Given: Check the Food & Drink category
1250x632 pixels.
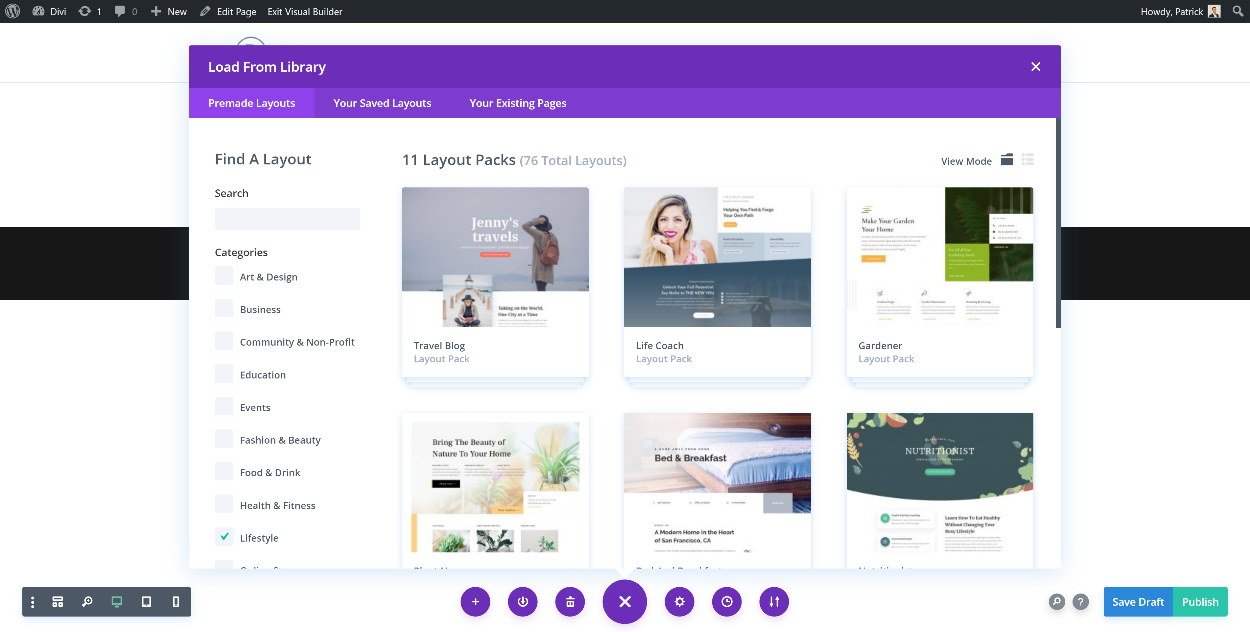Looking at the screenshot, I should (x=224, y=472).
